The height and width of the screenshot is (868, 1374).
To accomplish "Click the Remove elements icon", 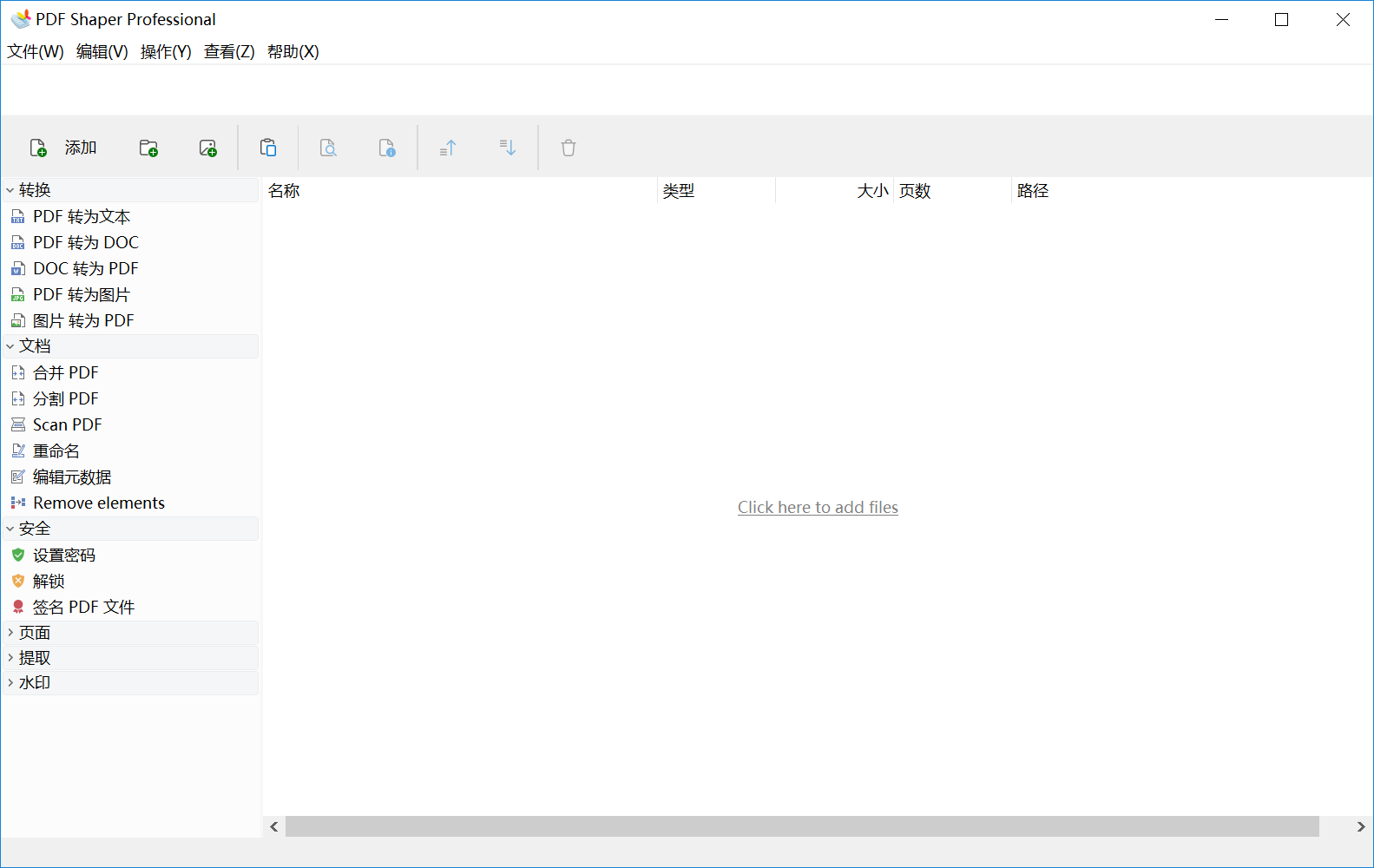I will pyautogui.click(x=18, y=503).
